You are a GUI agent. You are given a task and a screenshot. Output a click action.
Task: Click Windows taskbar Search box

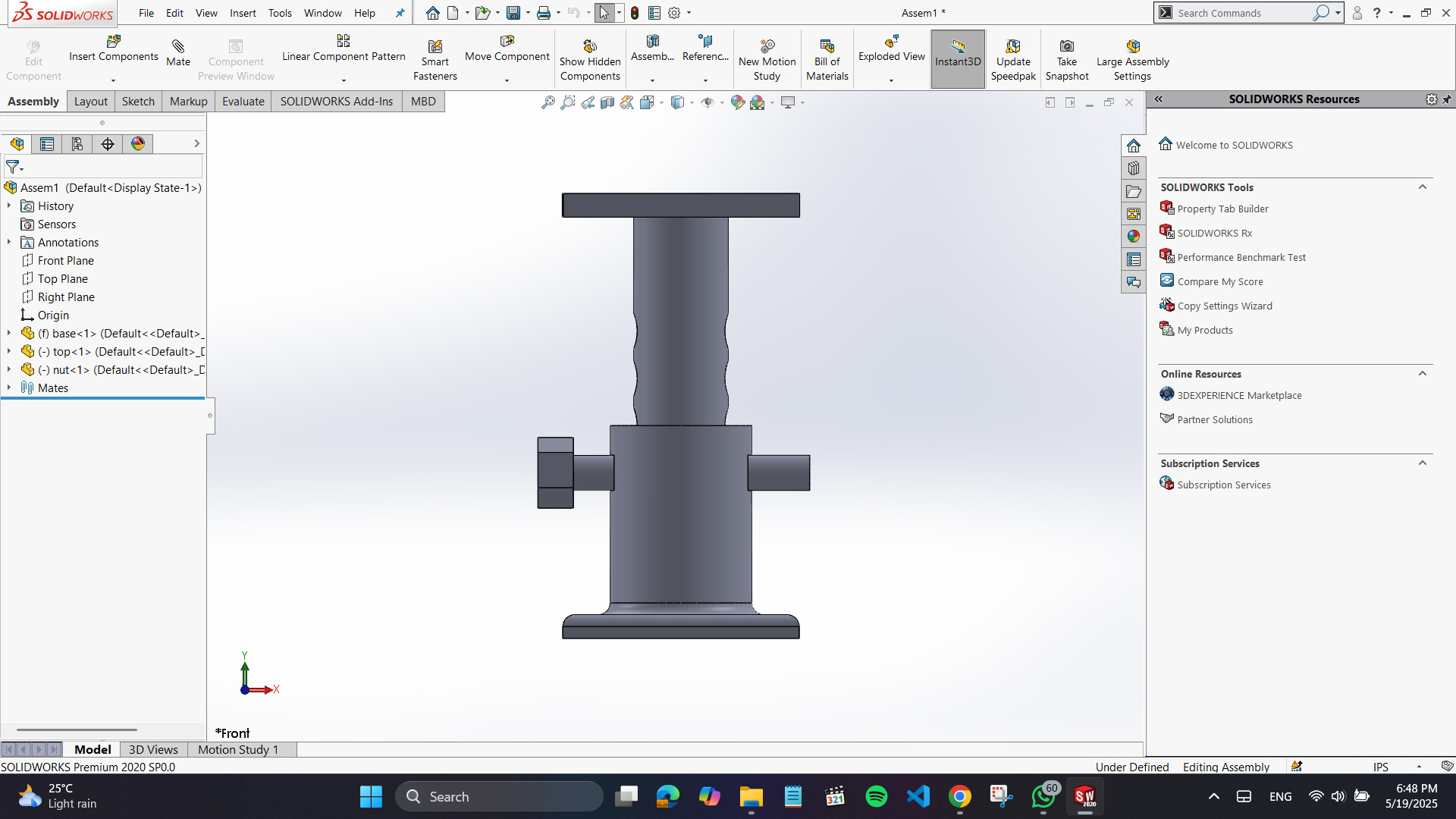coord(499,796)
